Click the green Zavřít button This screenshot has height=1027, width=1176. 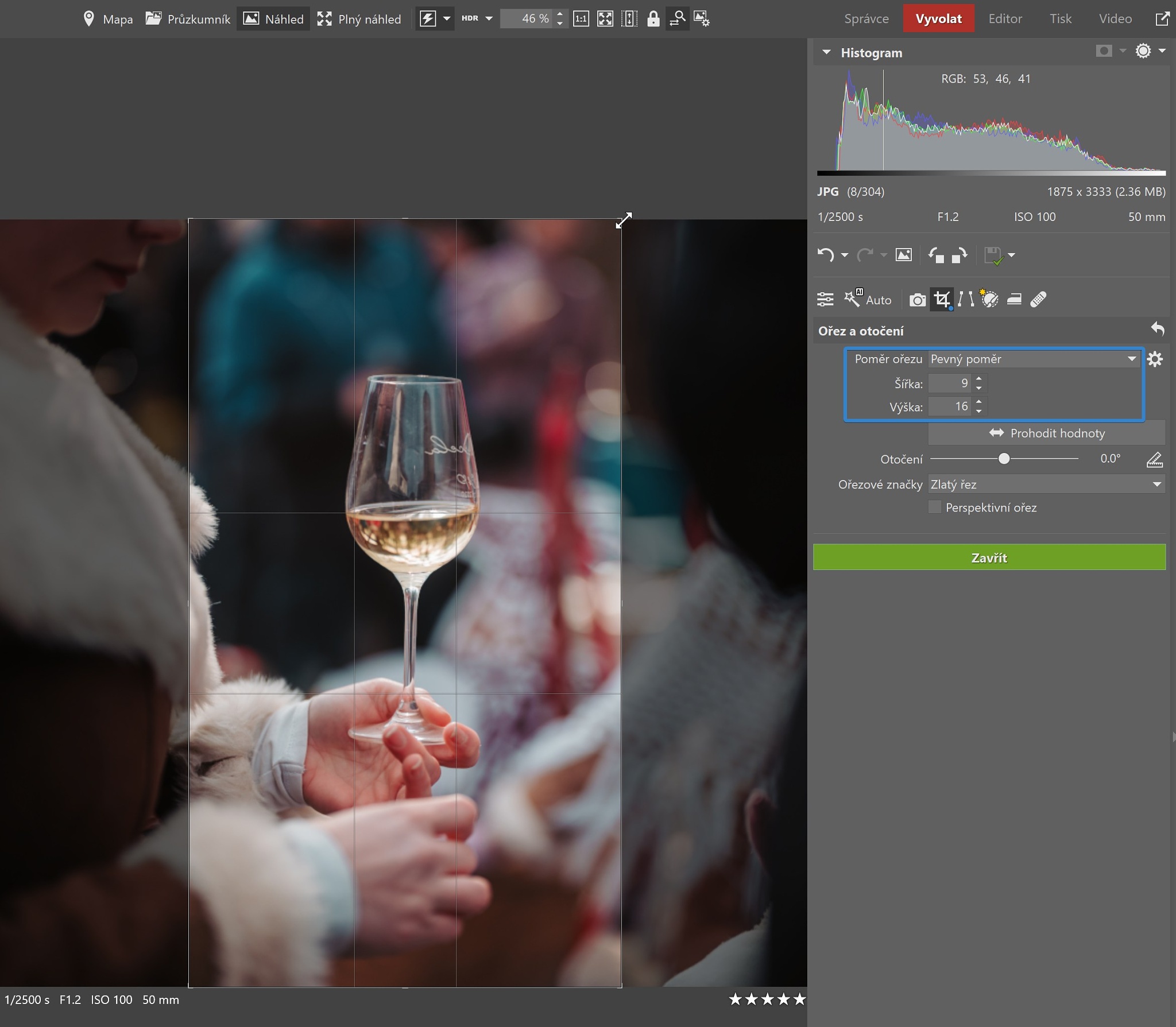(x=989, y=556)
